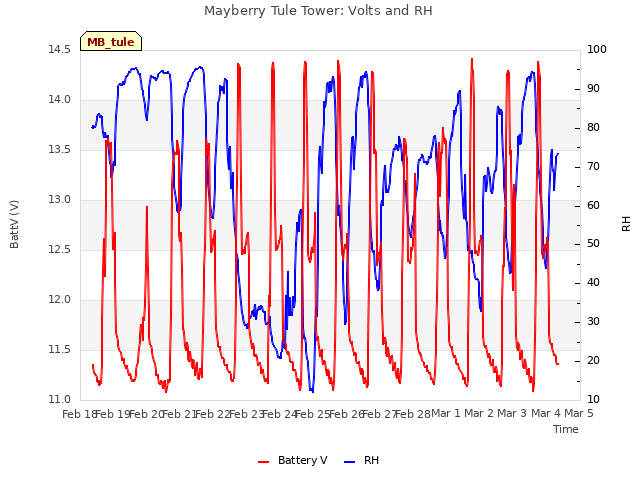The width and height of the screenshot is (640, 480).
Task: Click the 12.0 left axis tick label
Action: (60, 300)
